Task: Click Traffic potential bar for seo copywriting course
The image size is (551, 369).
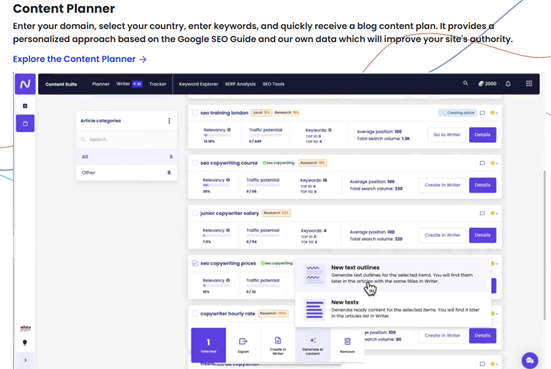Action: pos(262,186)
